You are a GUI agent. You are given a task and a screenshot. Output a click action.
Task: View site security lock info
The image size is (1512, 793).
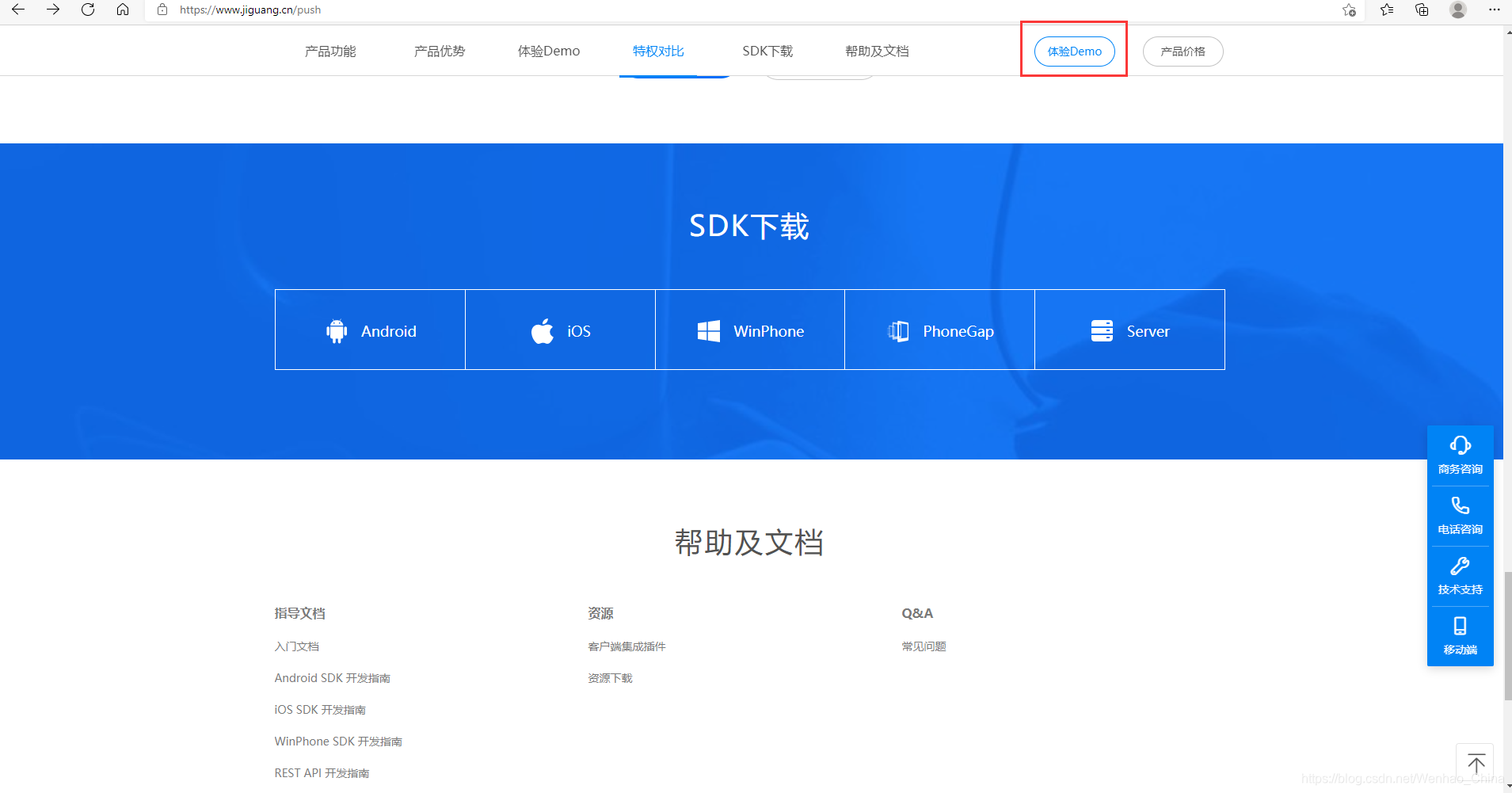coord(162,10)
